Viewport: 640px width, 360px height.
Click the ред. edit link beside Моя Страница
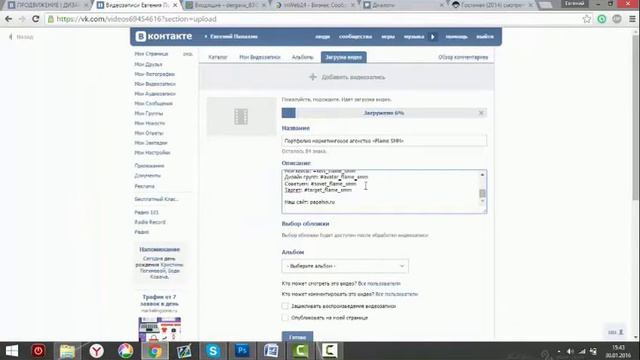[x=187, y=54]
